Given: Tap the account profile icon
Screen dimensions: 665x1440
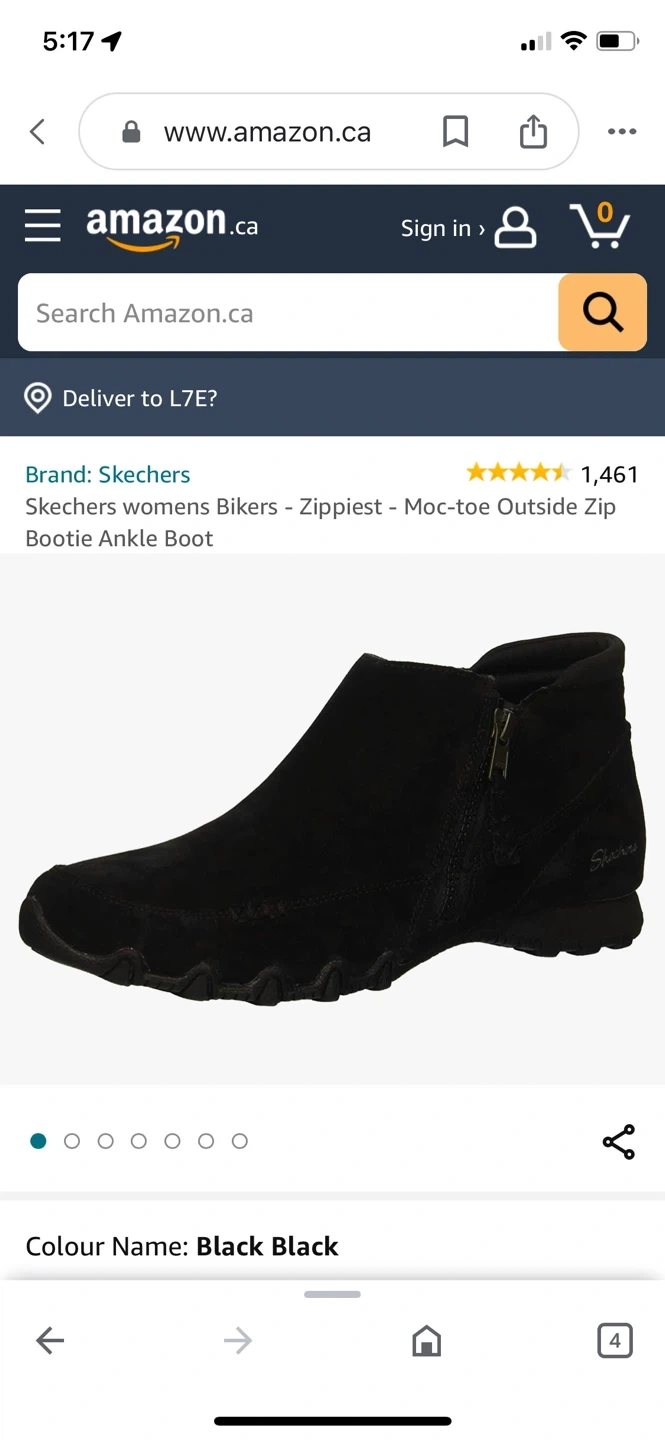Looking at the screenshot, I should tap(516, 228).
